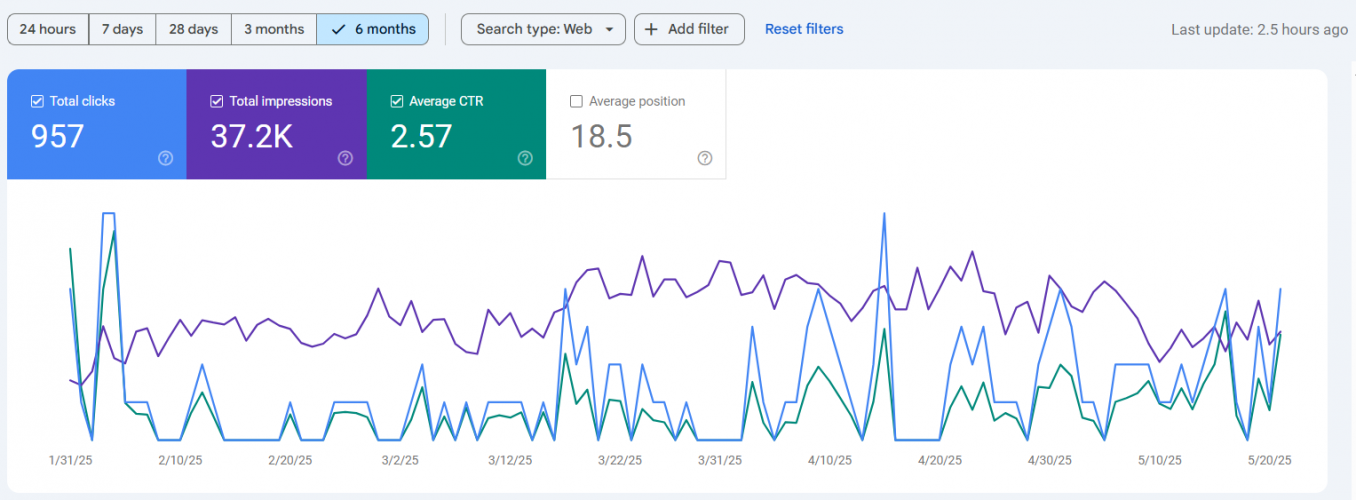Click the Add filter button

(x=689, y=29)
